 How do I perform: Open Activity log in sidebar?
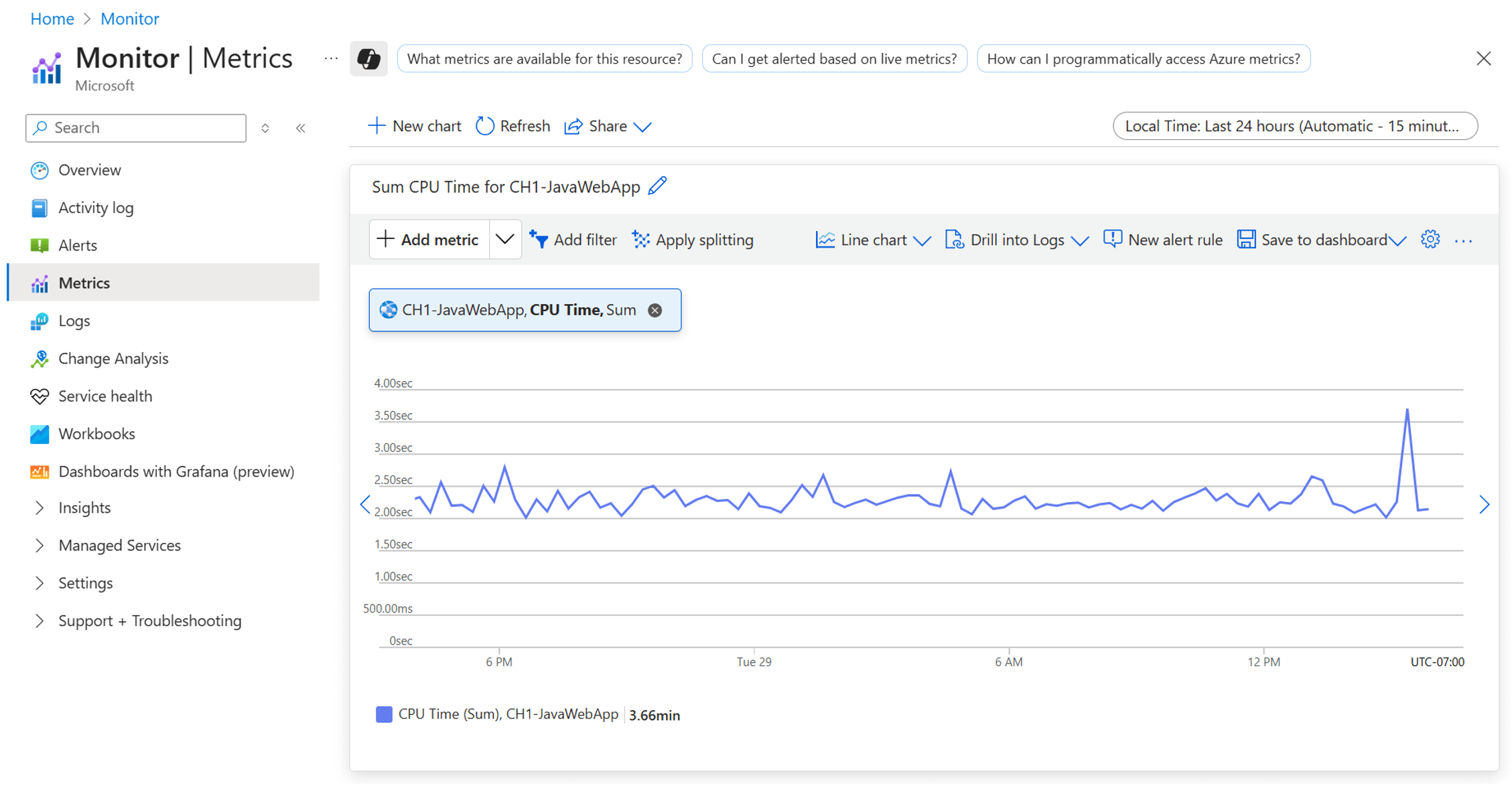pos(96,208)
